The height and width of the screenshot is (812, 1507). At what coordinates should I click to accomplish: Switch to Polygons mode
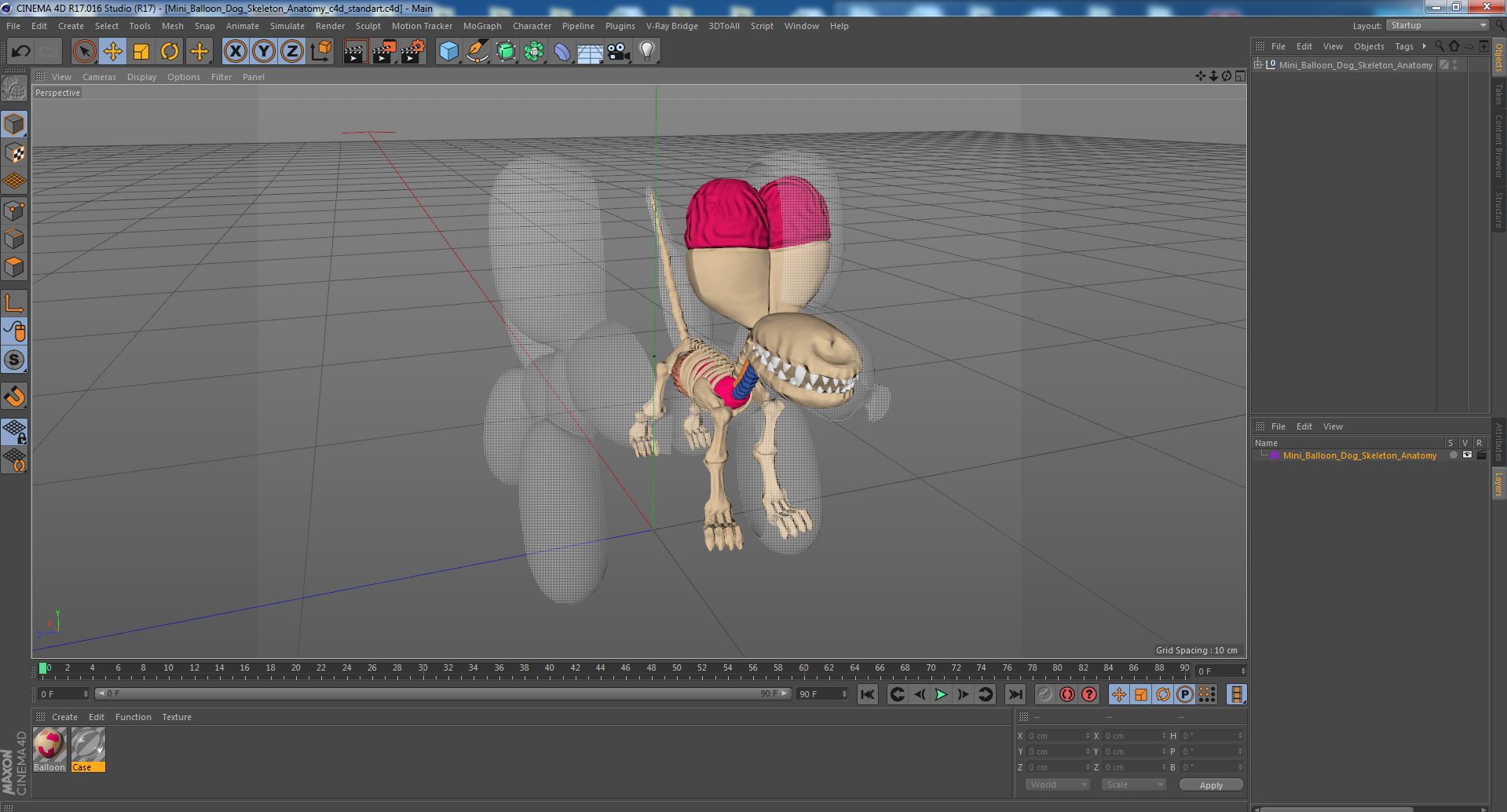(x=14, y=267)
